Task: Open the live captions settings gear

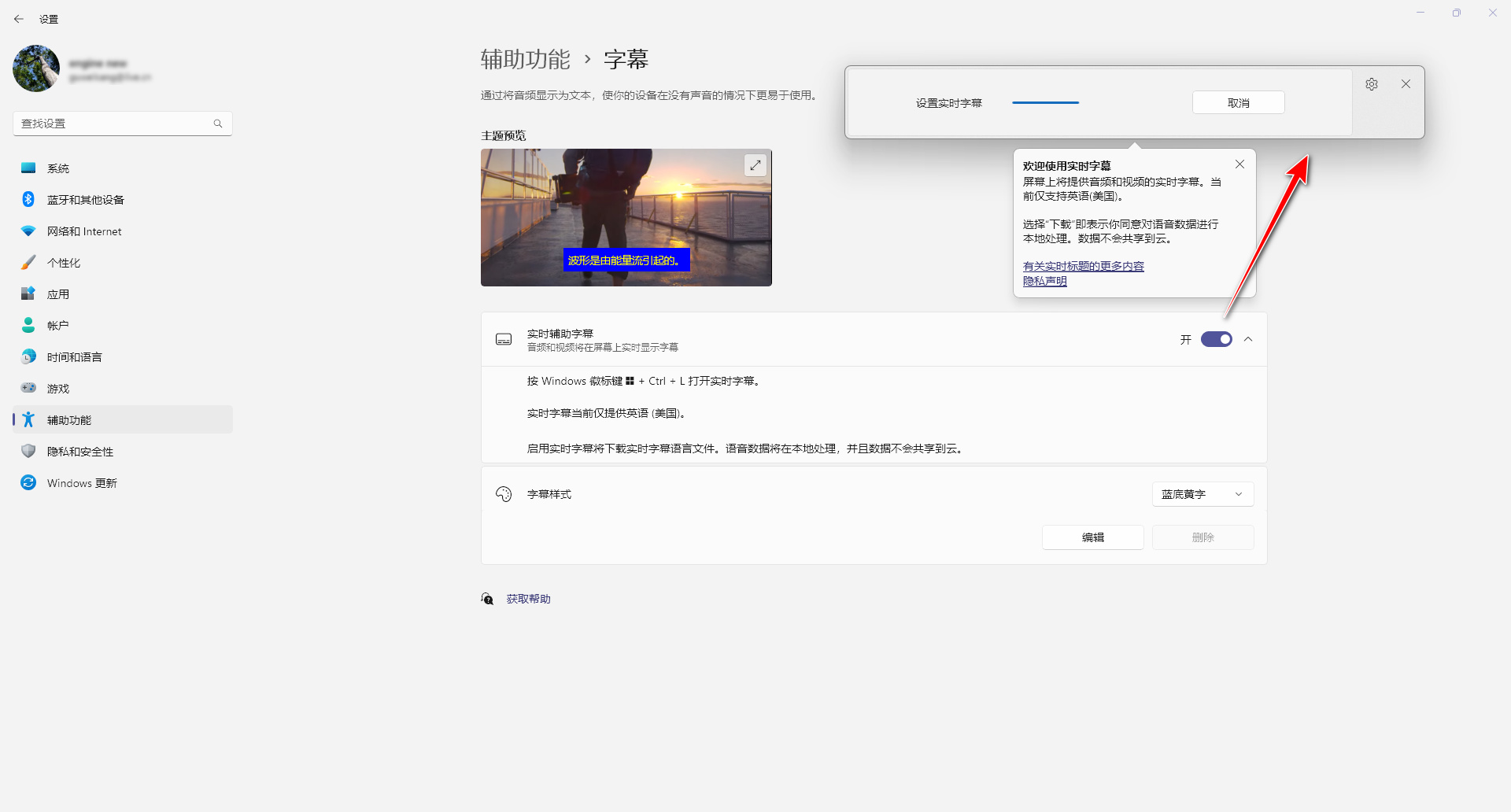Action: coord(1372,84)
